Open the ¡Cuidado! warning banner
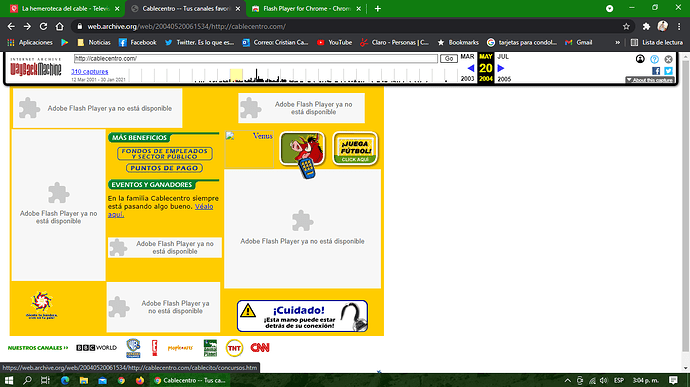 coord(302,316)
